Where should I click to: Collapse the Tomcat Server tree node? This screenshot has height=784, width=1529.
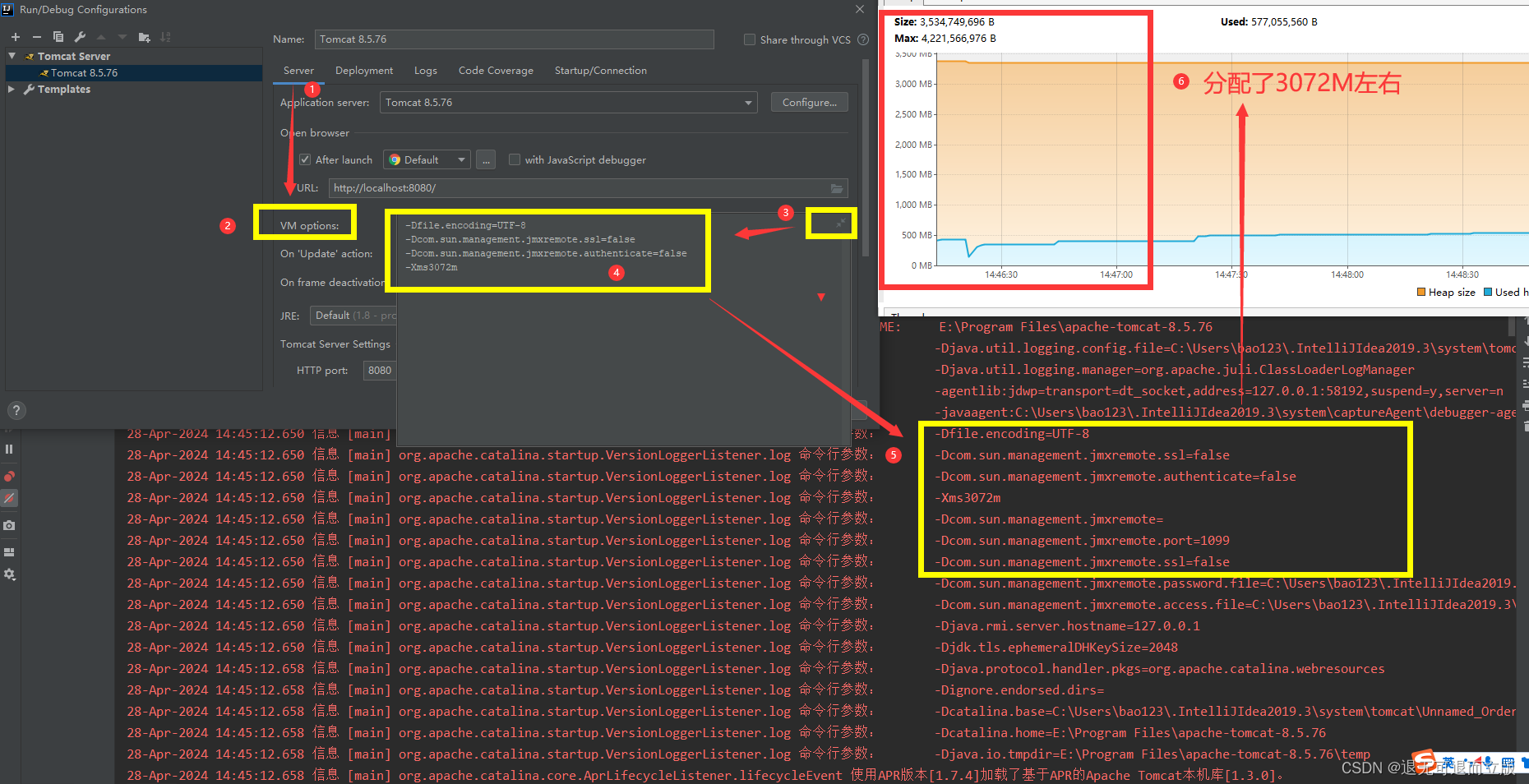pyautogui.click(x=12, y=56)
